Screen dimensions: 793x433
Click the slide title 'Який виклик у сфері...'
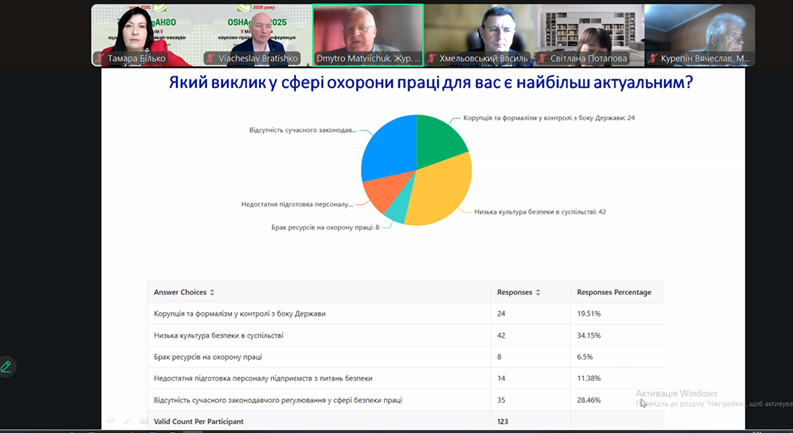(x=431, y=82)
